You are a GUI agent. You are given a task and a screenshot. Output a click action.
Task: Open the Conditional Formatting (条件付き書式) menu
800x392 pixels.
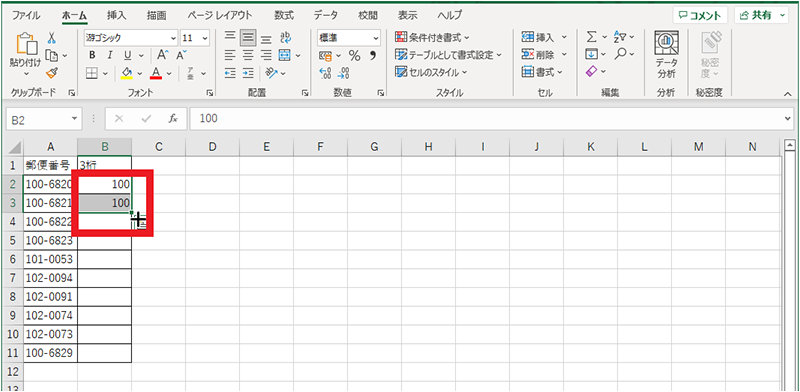(433, 37)
